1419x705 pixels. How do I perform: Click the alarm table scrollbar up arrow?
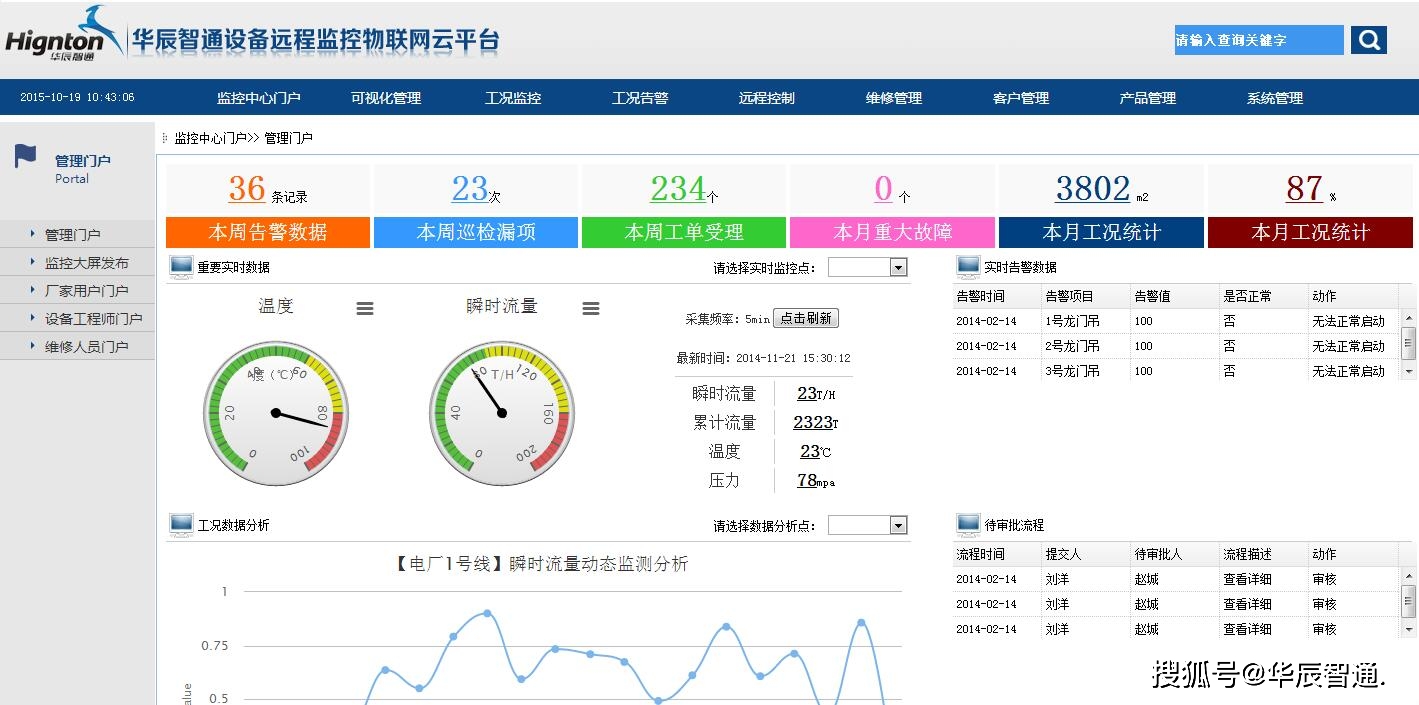(x=1409, y=317)
